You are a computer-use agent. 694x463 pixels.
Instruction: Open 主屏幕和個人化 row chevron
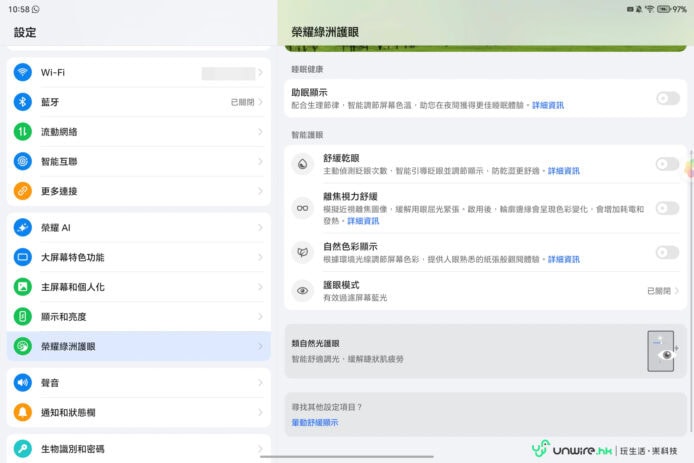(261, 287)
